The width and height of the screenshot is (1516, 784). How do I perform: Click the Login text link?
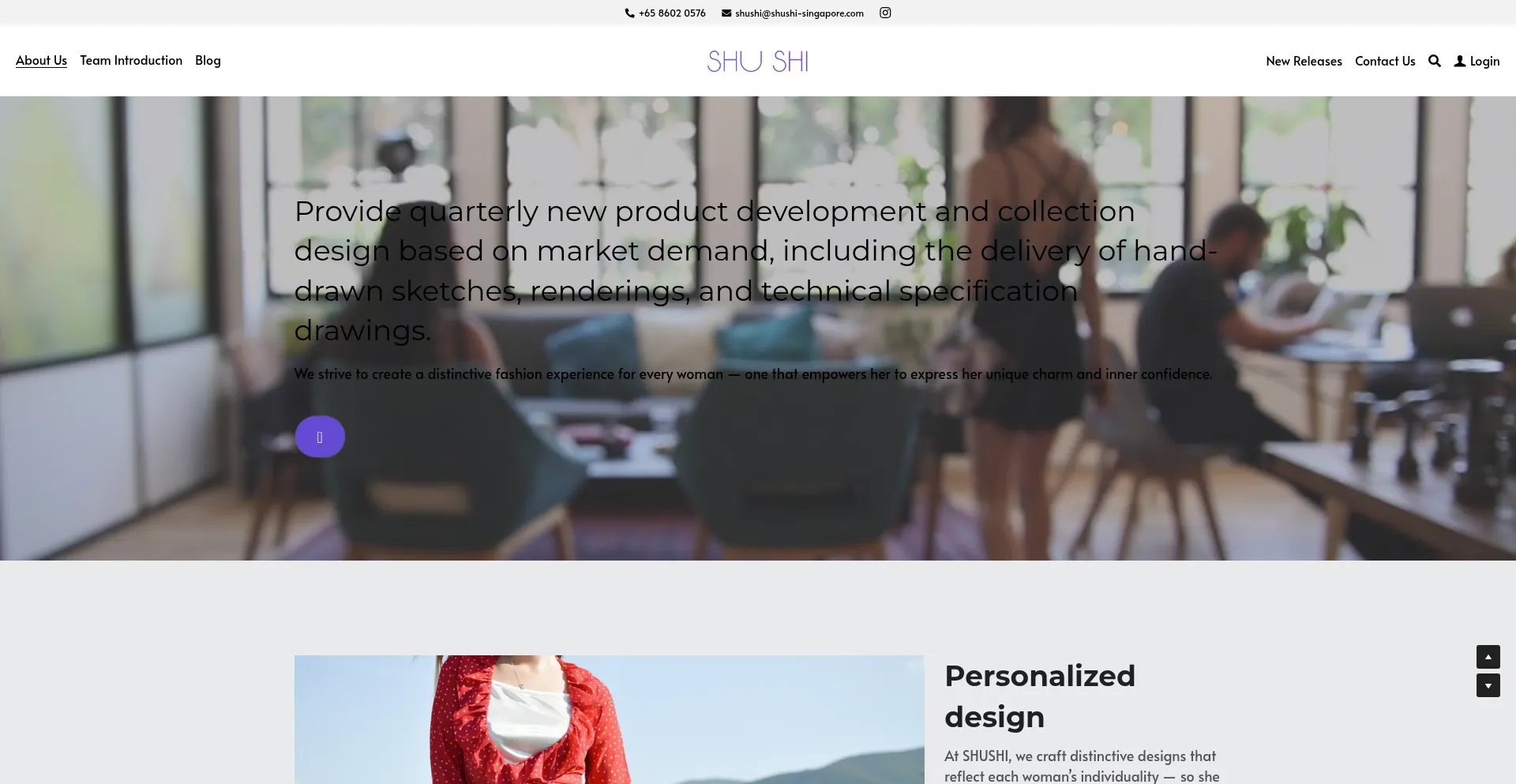click(x=1484, y=61)
